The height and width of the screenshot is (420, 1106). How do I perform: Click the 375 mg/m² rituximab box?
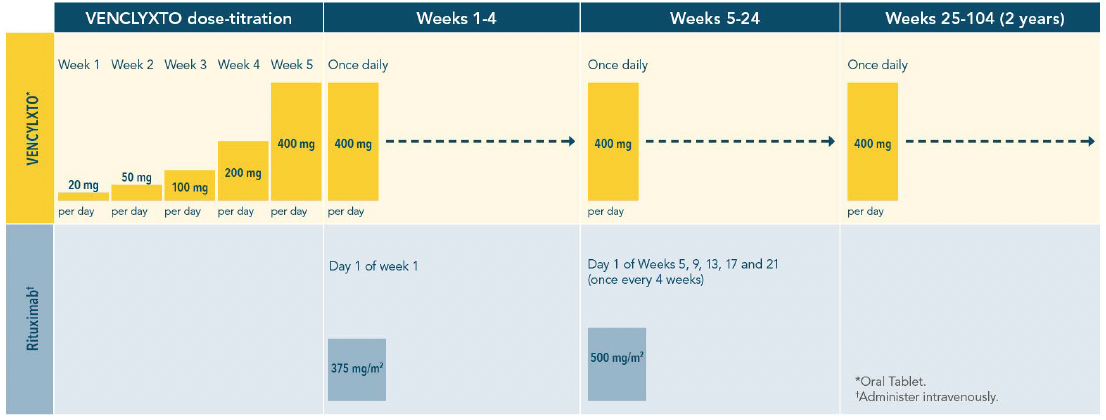357,370
